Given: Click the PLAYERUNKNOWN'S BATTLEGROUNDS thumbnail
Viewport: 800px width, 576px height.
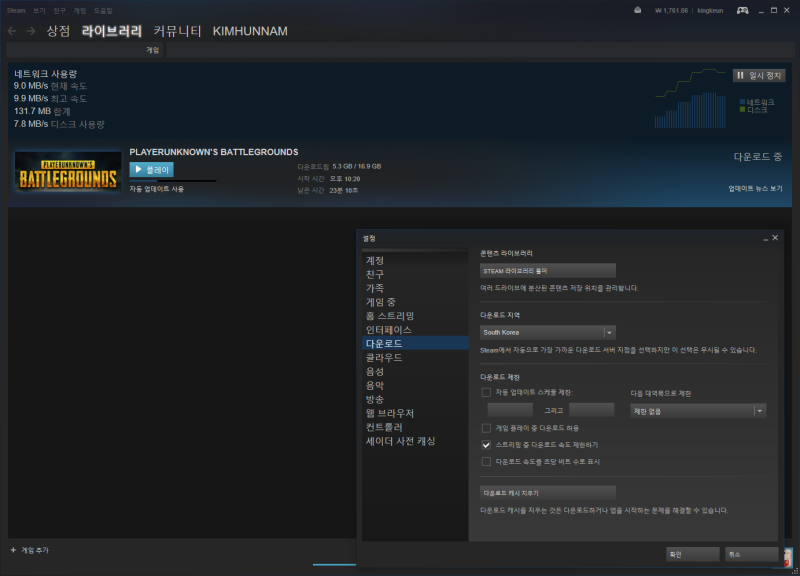Looking at the screenshot, I should click(68, 171).
